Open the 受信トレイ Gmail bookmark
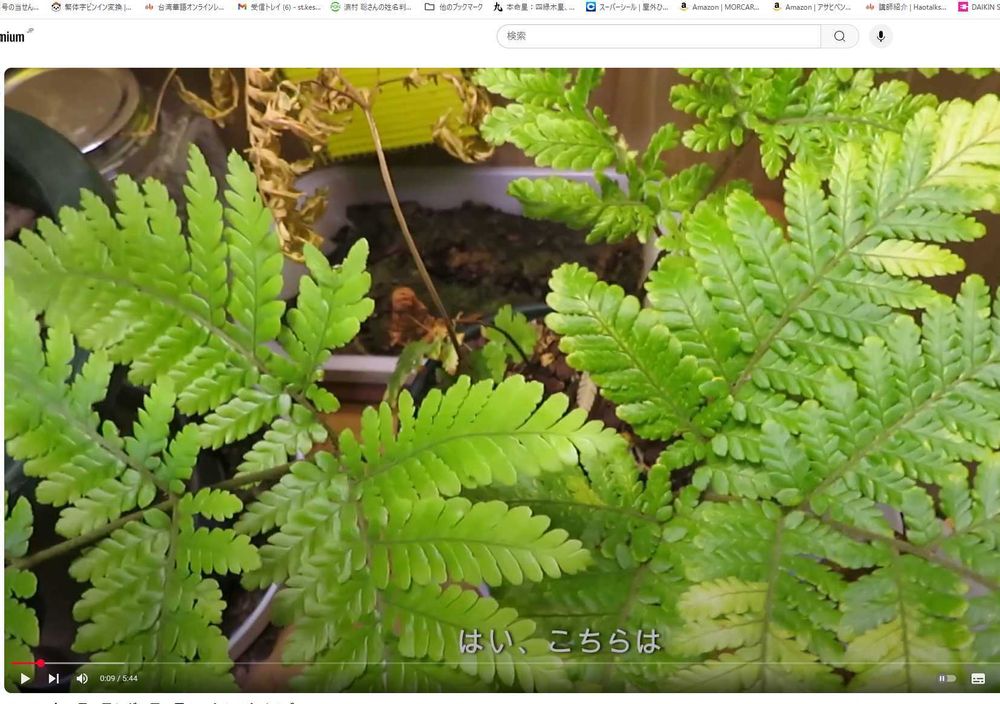 click(279, 7)
